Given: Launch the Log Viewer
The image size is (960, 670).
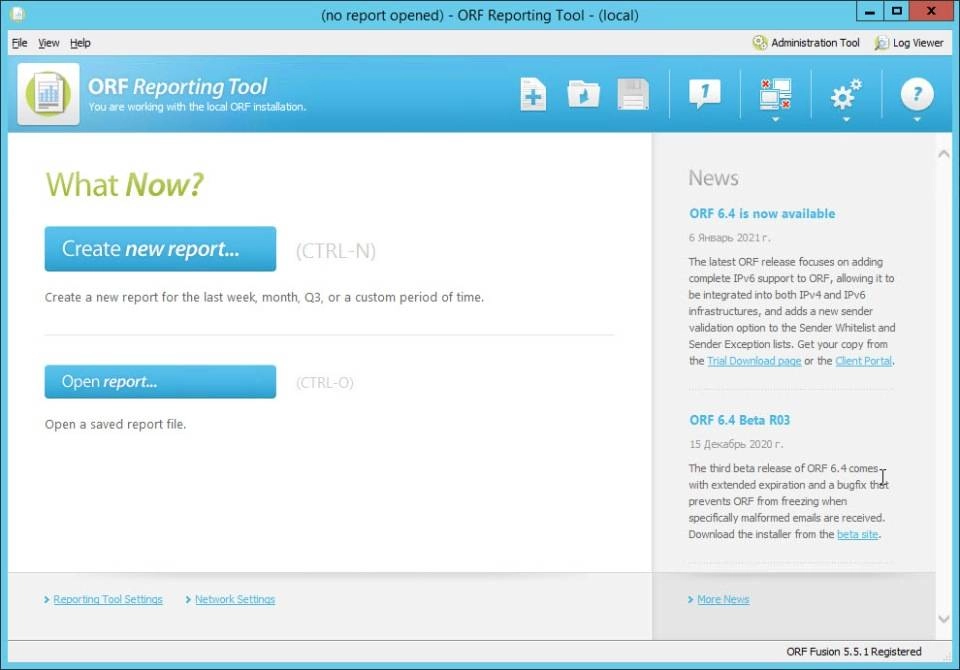Looking at the screenshot, I should pos(909,42).
